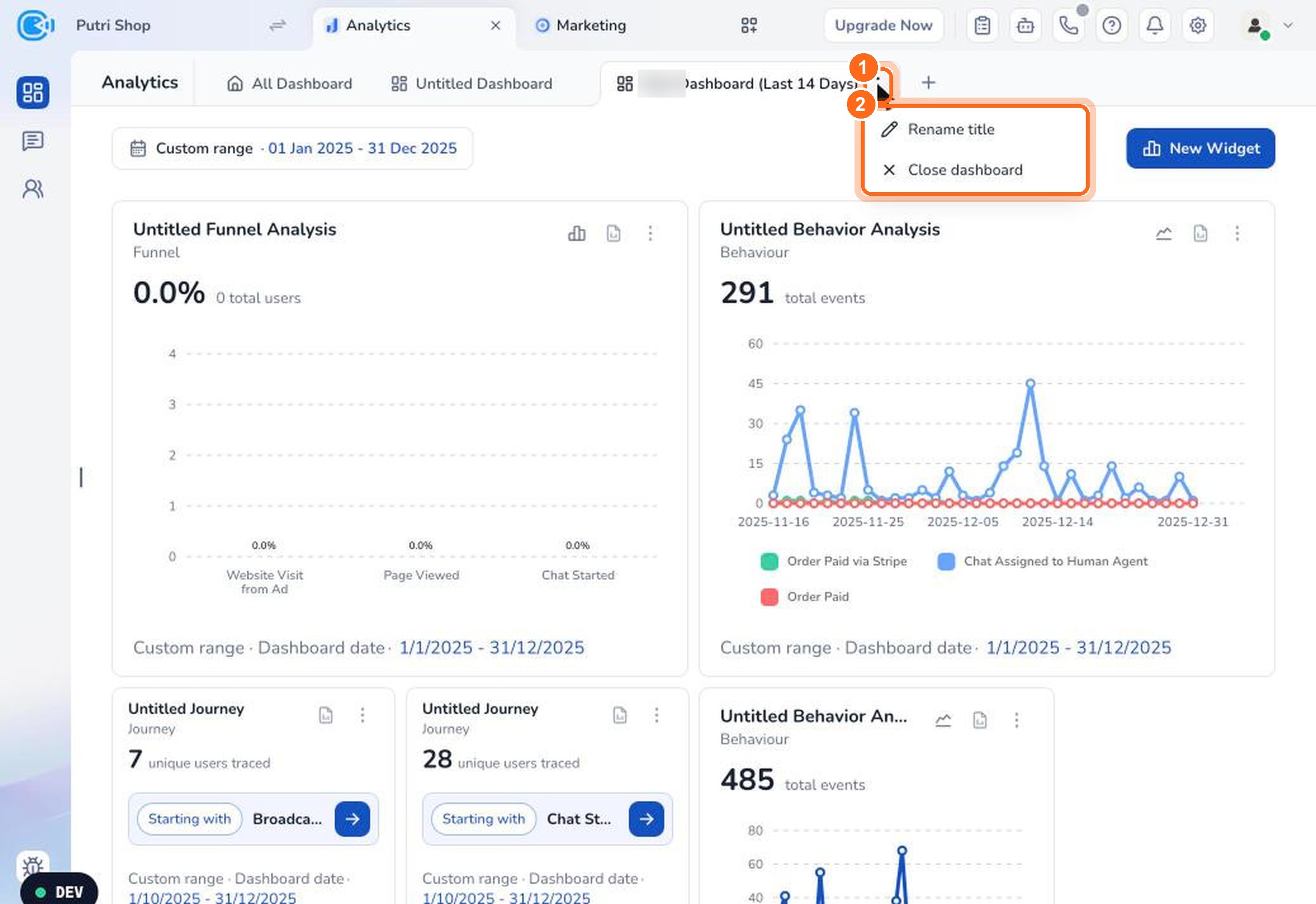Click the arrow next to Chat St... starting event
1316x904 pixels.
click(647, 819)
